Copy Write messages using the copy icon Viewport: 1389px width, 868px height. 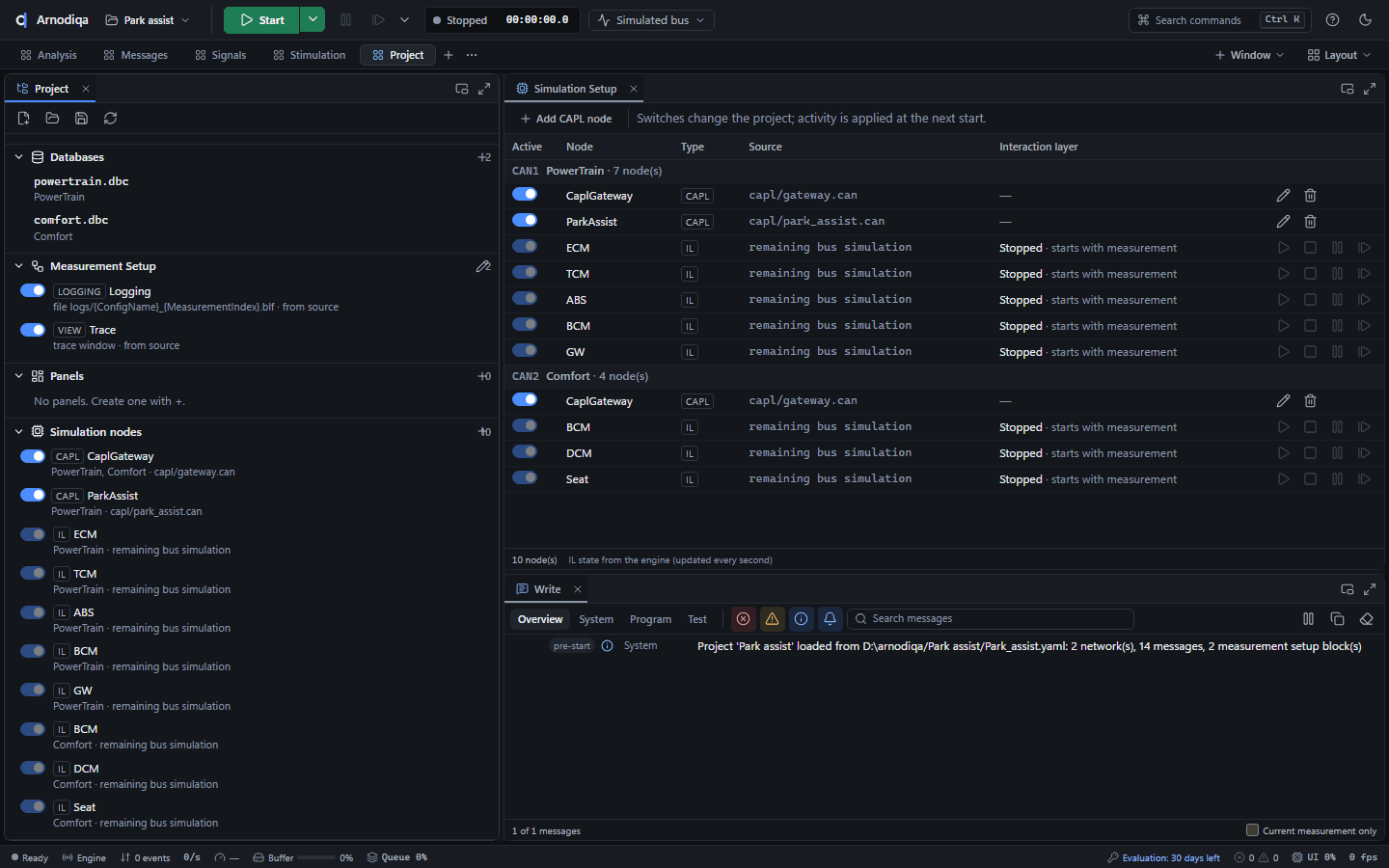coord(1337,619)
